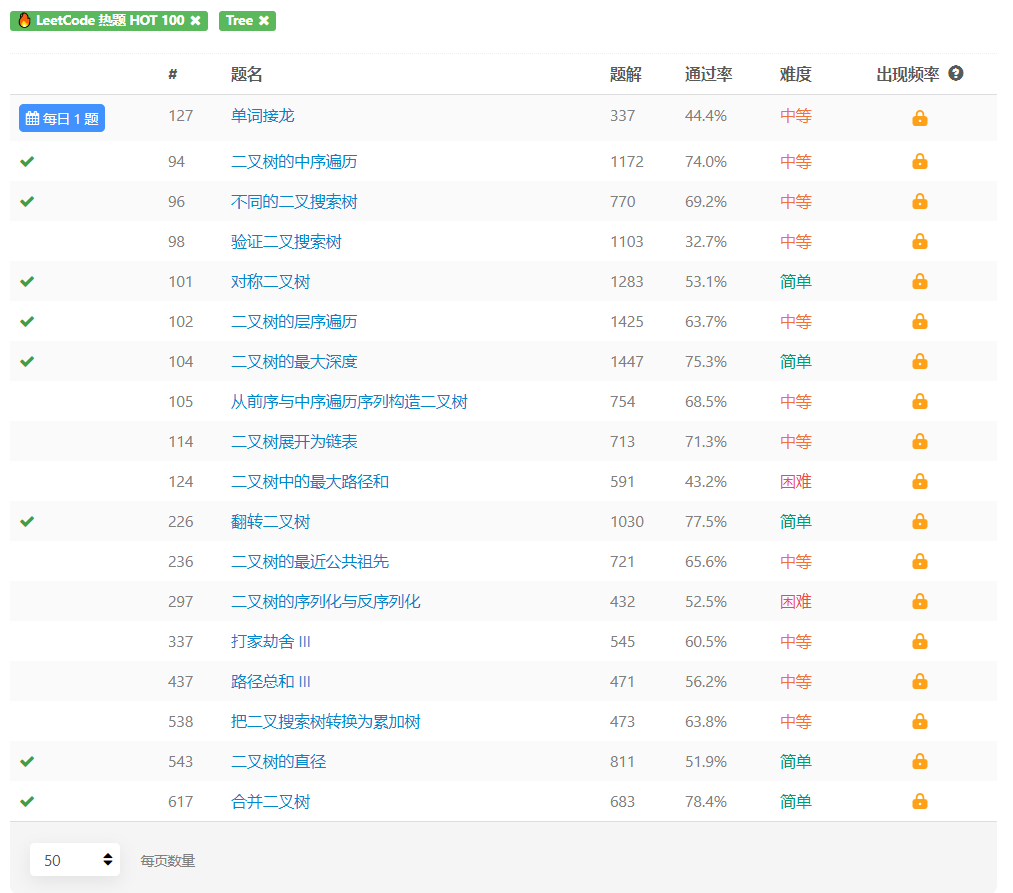Image resolution: width=1013 pixels, height=893 pixels.
Task: Open problem 二叉树的最近公共祖先
Action: pyautogui.click(x=309, y=562)
